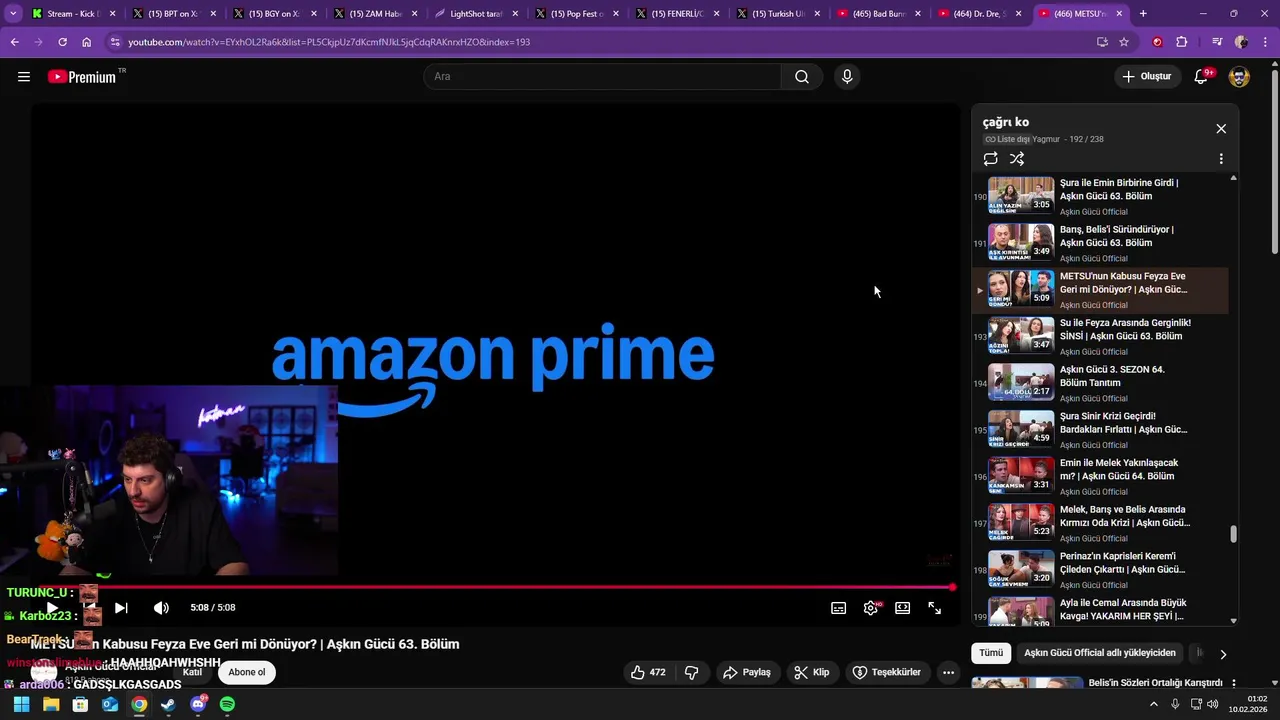Share the video via Paylaş
This screenshot has width=1280, height=720.
click(x=747, y=672)
